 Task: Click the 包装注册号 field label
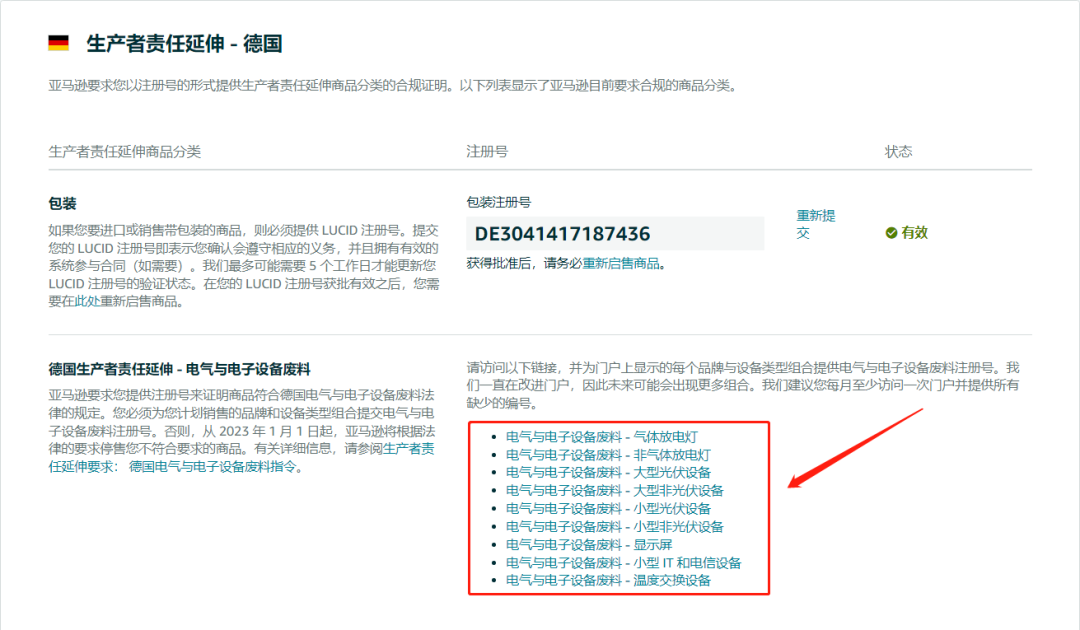499,202
